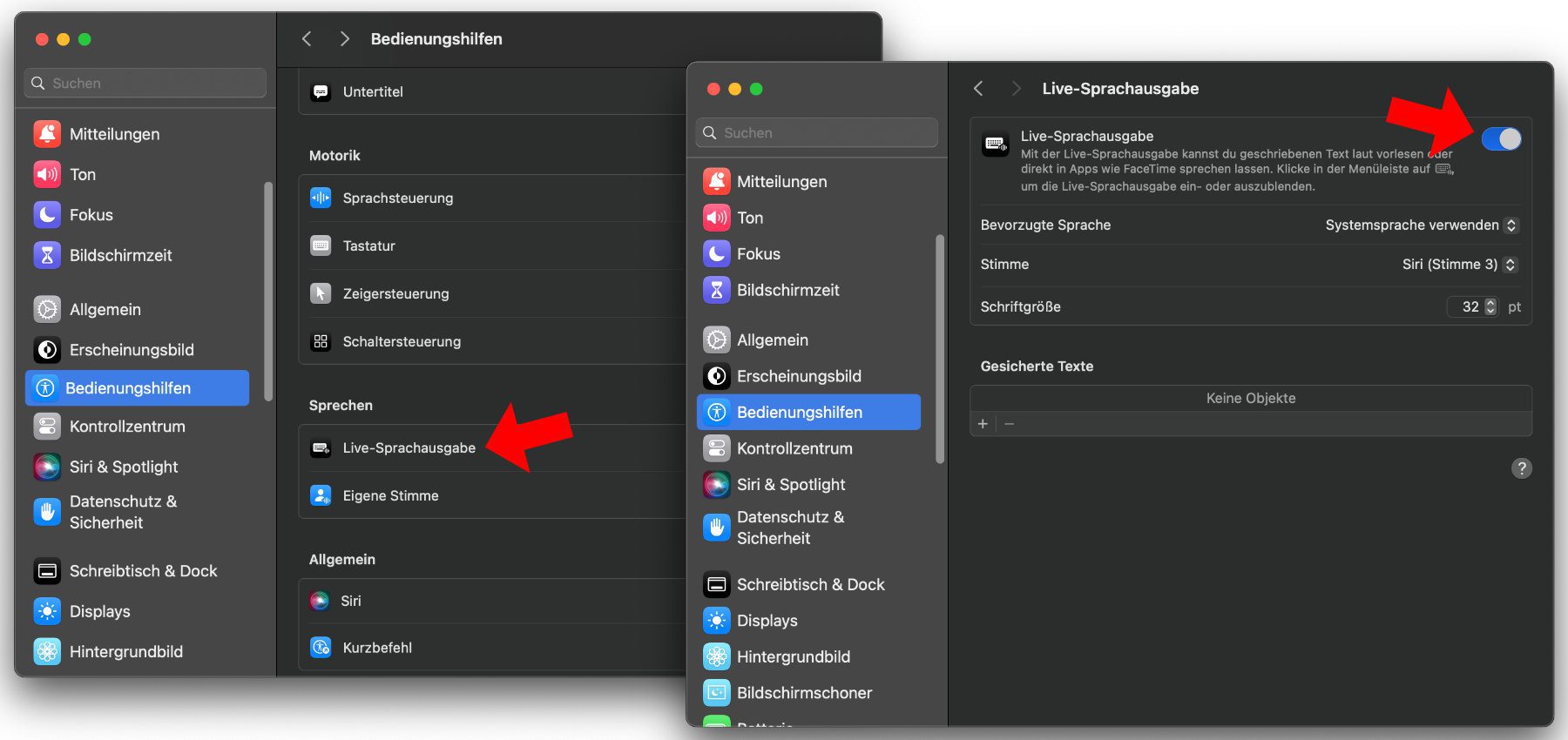The image size is (1568, 740).
Task: Go back from the Live-Sprachausgabe pane
Action: (979, 89)
